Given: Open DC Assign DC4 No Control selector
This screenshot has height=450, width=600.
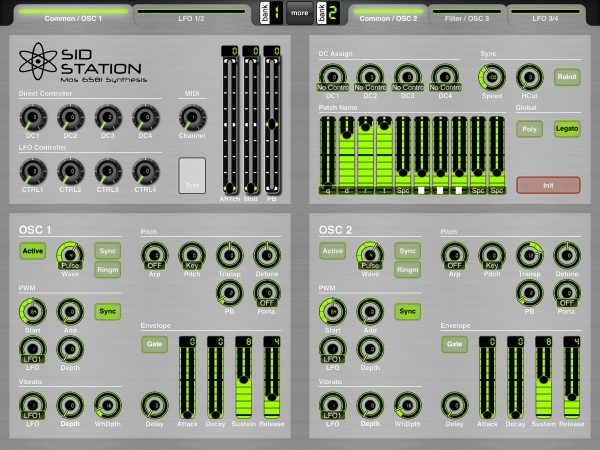Looking at the screenshot, I should [x=445, y=78].
